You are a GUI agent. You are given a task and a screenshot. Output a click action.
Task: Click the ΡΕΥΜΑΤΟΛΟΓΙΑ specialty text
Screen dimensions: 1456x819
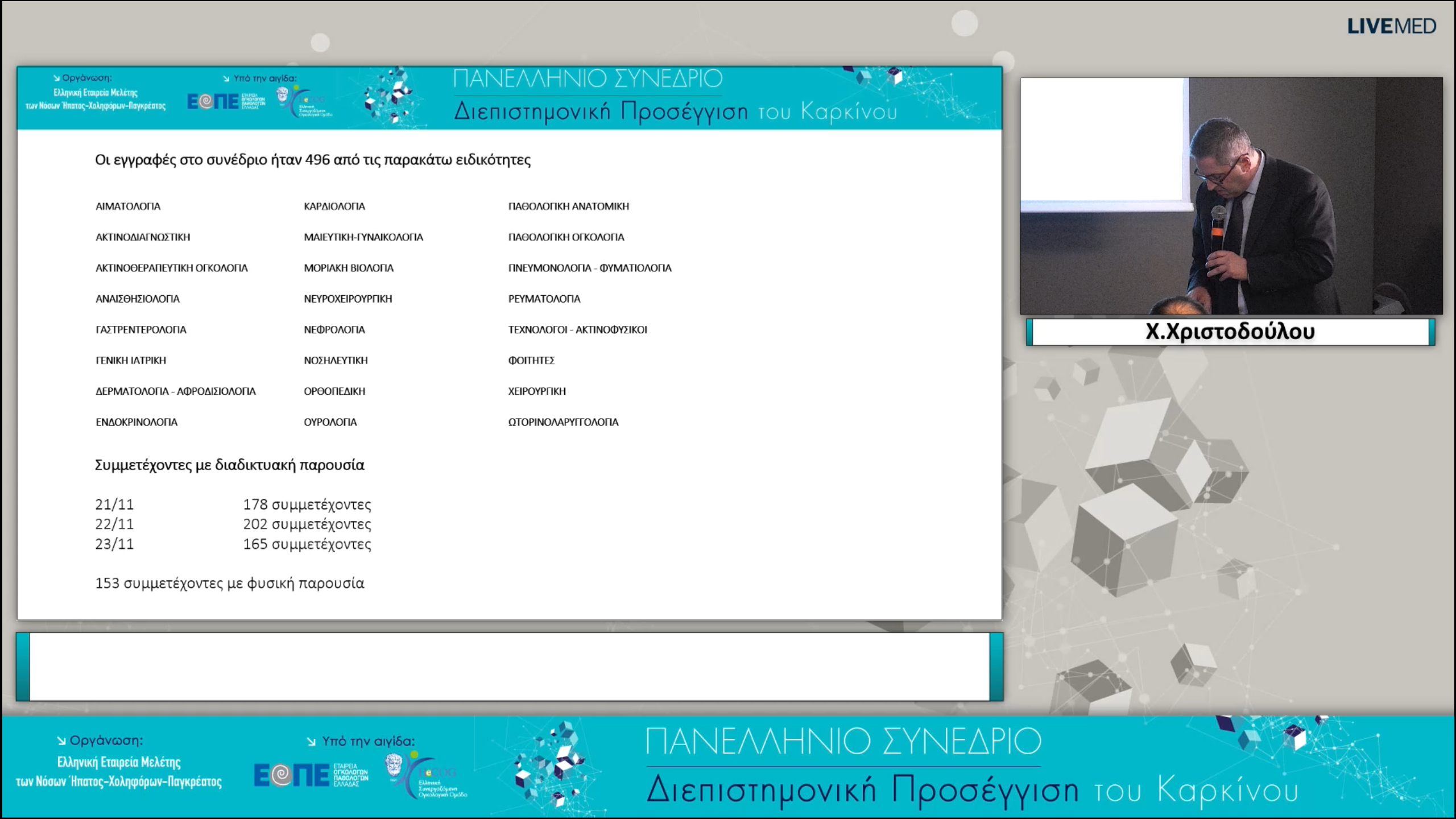click(544, 299)
